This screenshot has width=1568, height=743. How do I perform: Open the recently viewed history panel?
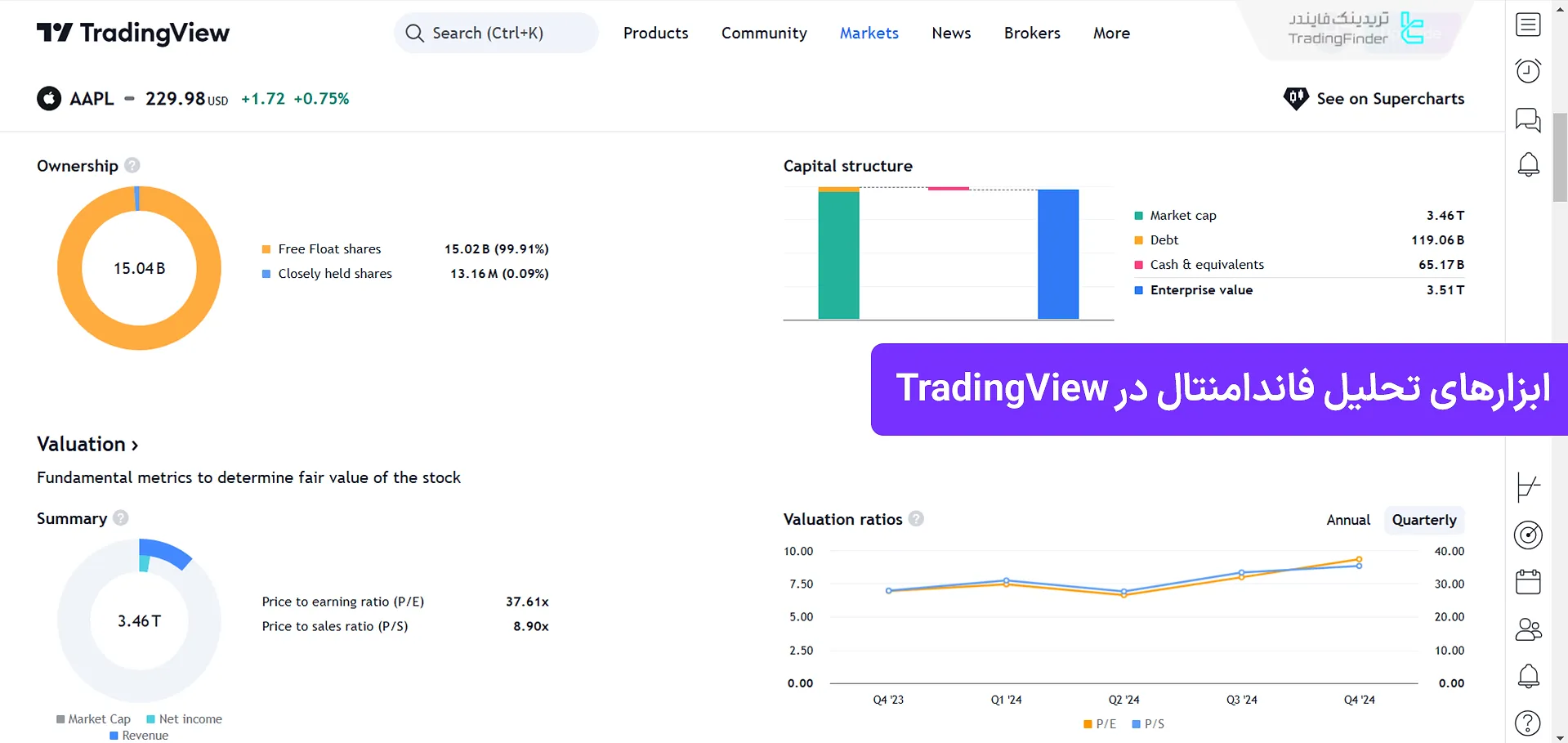pyautogui.click(x=1527, y=71)
